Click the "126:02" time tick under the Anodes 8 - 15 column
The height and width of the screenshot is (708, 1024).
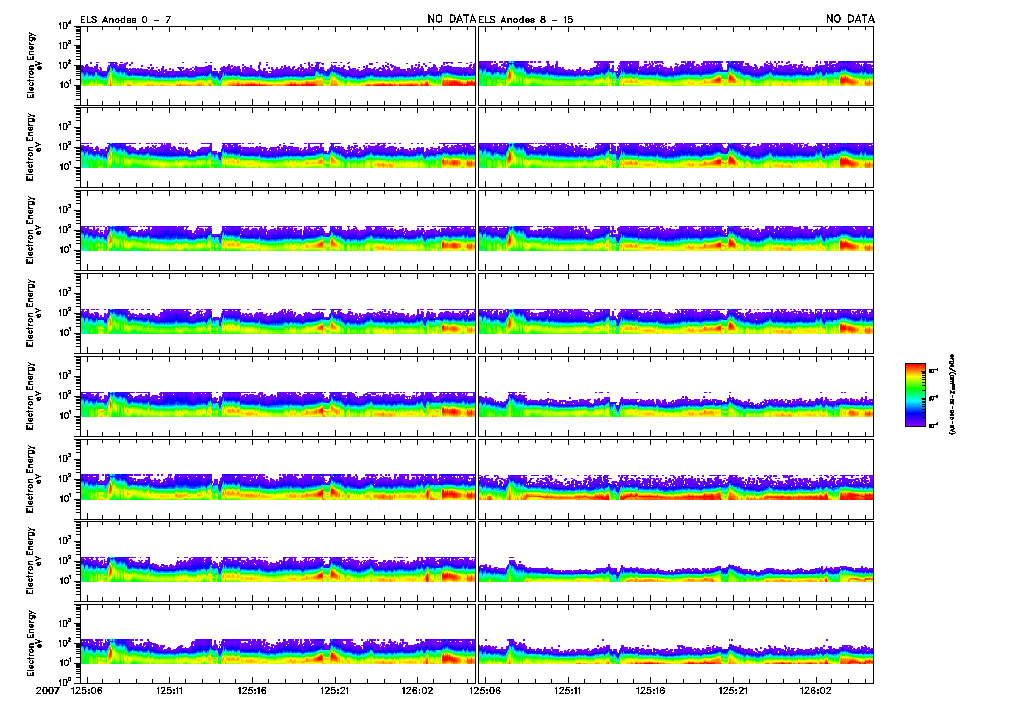tap(816, 690)
